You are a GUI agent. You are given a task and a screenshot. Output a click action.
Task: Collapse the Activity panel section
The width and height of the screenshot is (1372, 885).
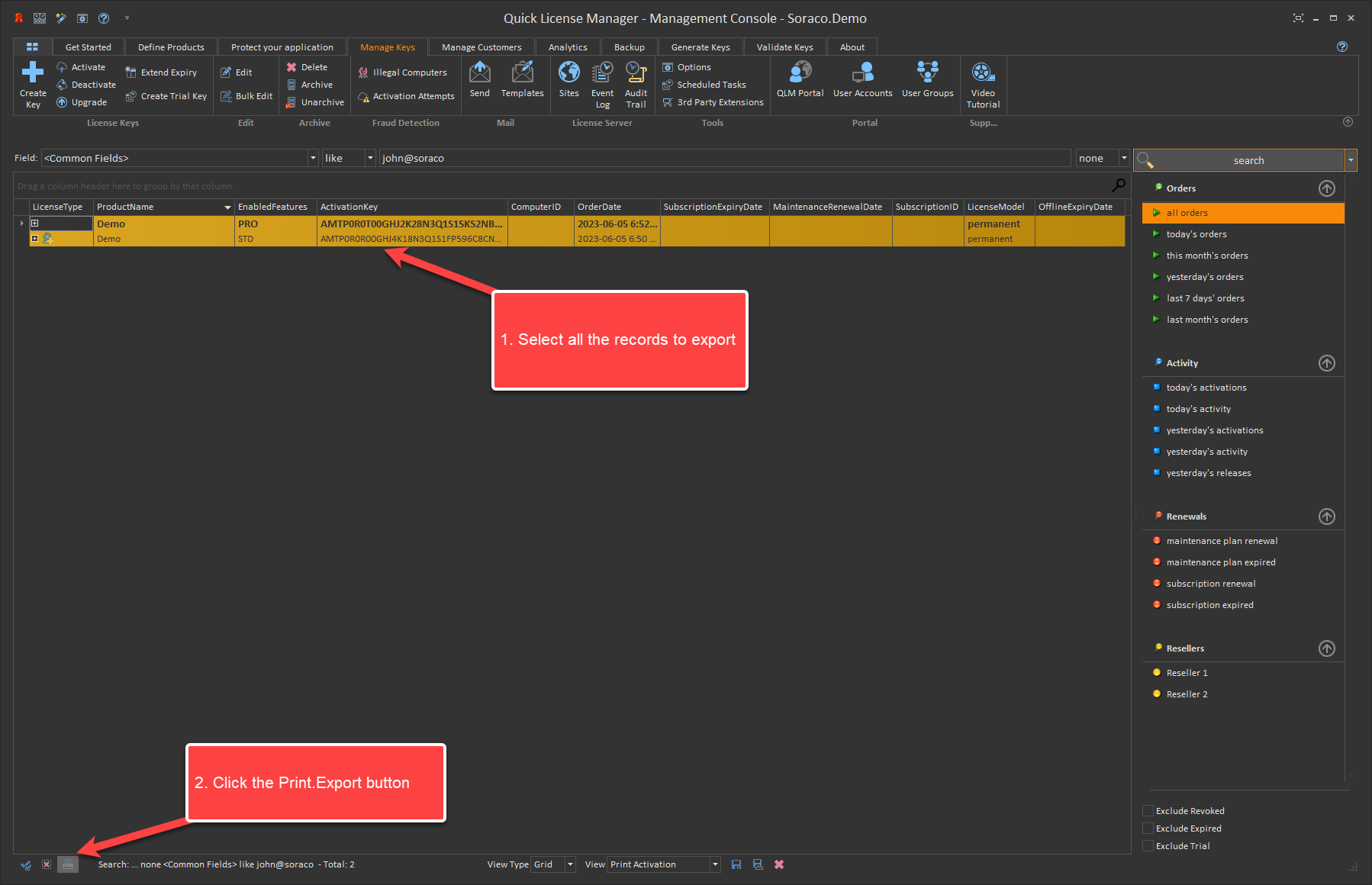click(x=1327, y=363)
